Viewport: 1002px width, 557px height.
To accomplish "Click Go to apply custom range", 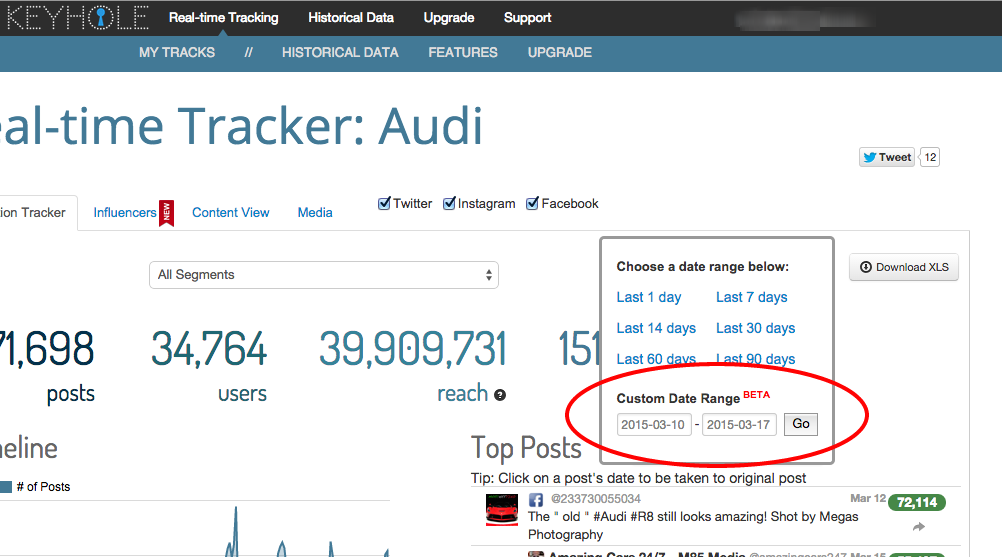I will pos(801,424).
